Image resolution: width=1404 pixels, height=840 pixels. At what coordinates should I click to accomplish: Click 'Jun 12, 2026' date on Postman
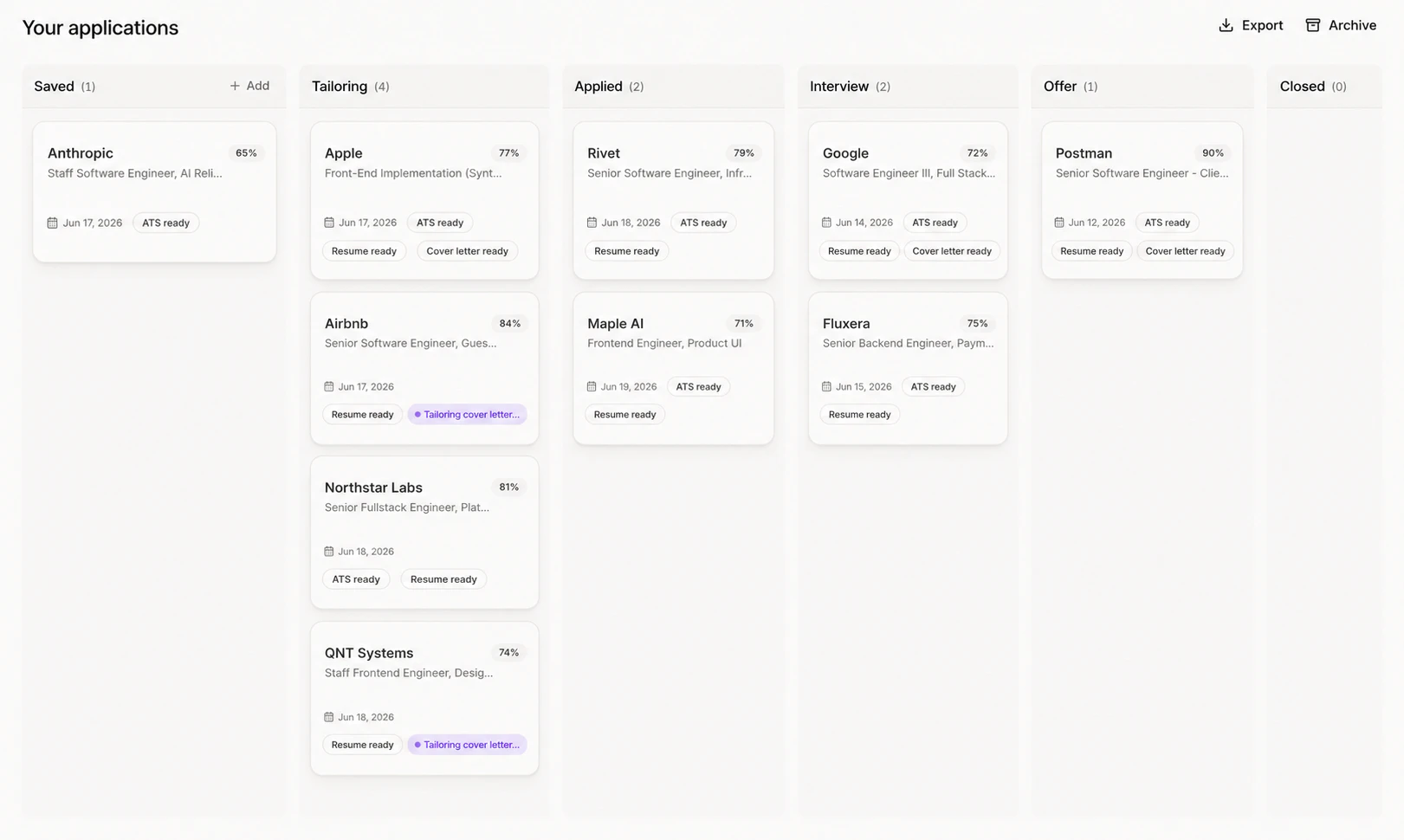coord(1097,223)
